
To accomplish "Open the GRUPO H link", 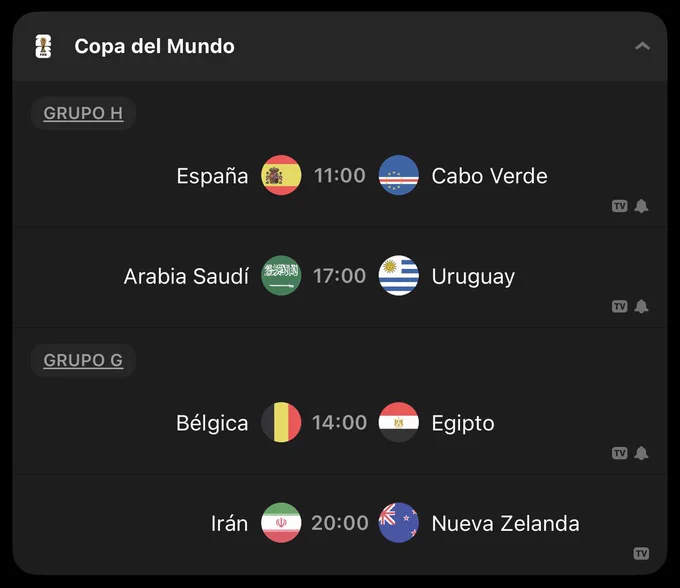I will coord(83,113).
